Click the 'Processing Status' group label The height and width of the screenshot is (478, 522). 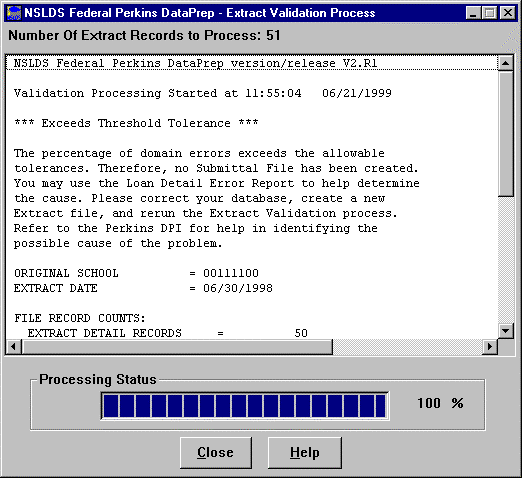98,379
